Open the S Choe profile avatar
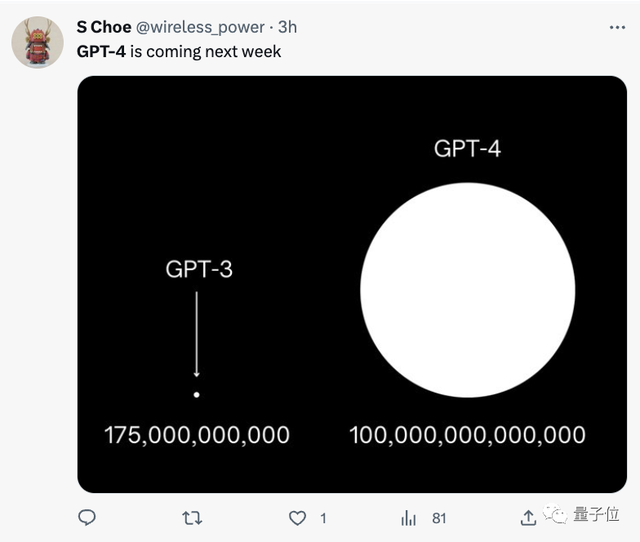The height and width of the screenshot is (542, 640). (37, 43)
